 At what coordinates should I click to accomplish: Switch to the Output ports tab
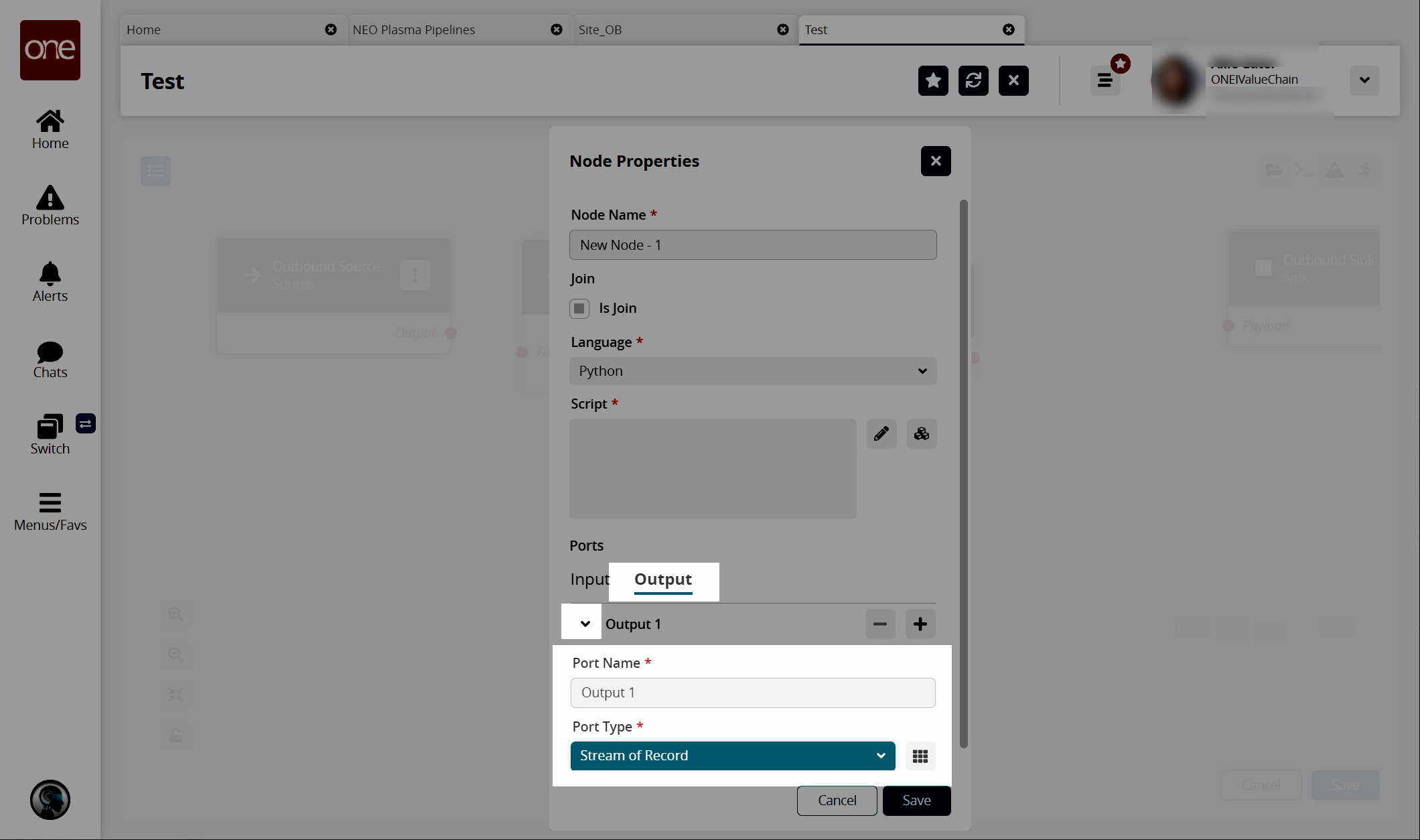663,579
